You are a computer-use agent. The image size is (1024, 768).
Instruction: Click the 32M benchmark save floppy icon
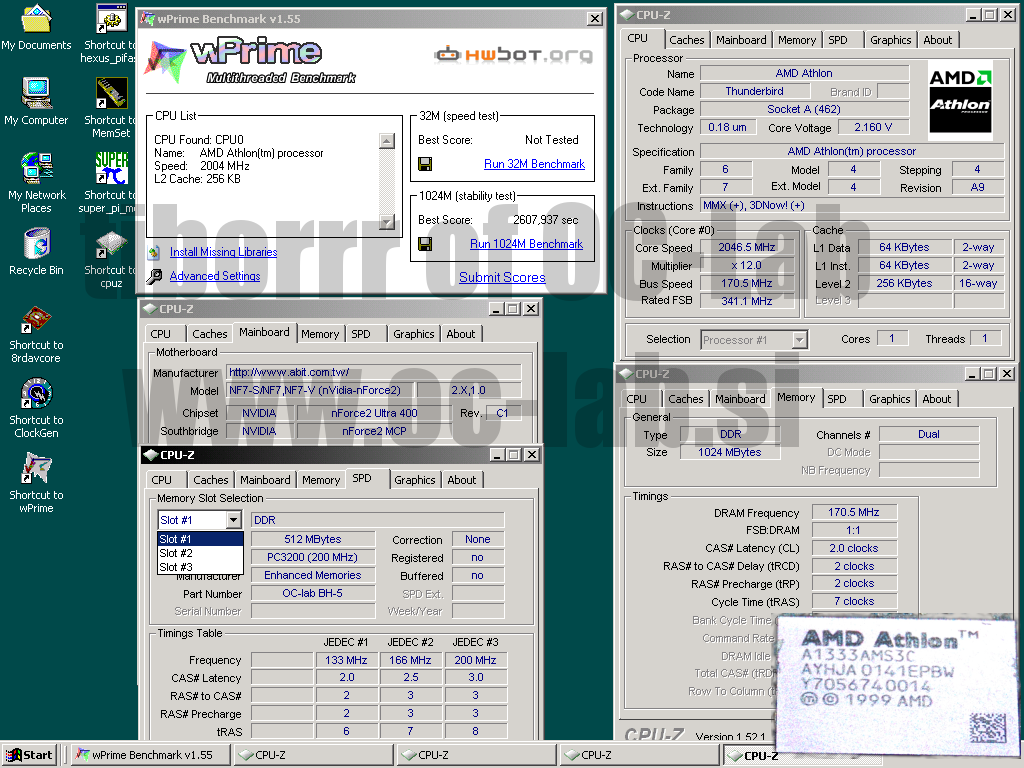click(424, 164)
